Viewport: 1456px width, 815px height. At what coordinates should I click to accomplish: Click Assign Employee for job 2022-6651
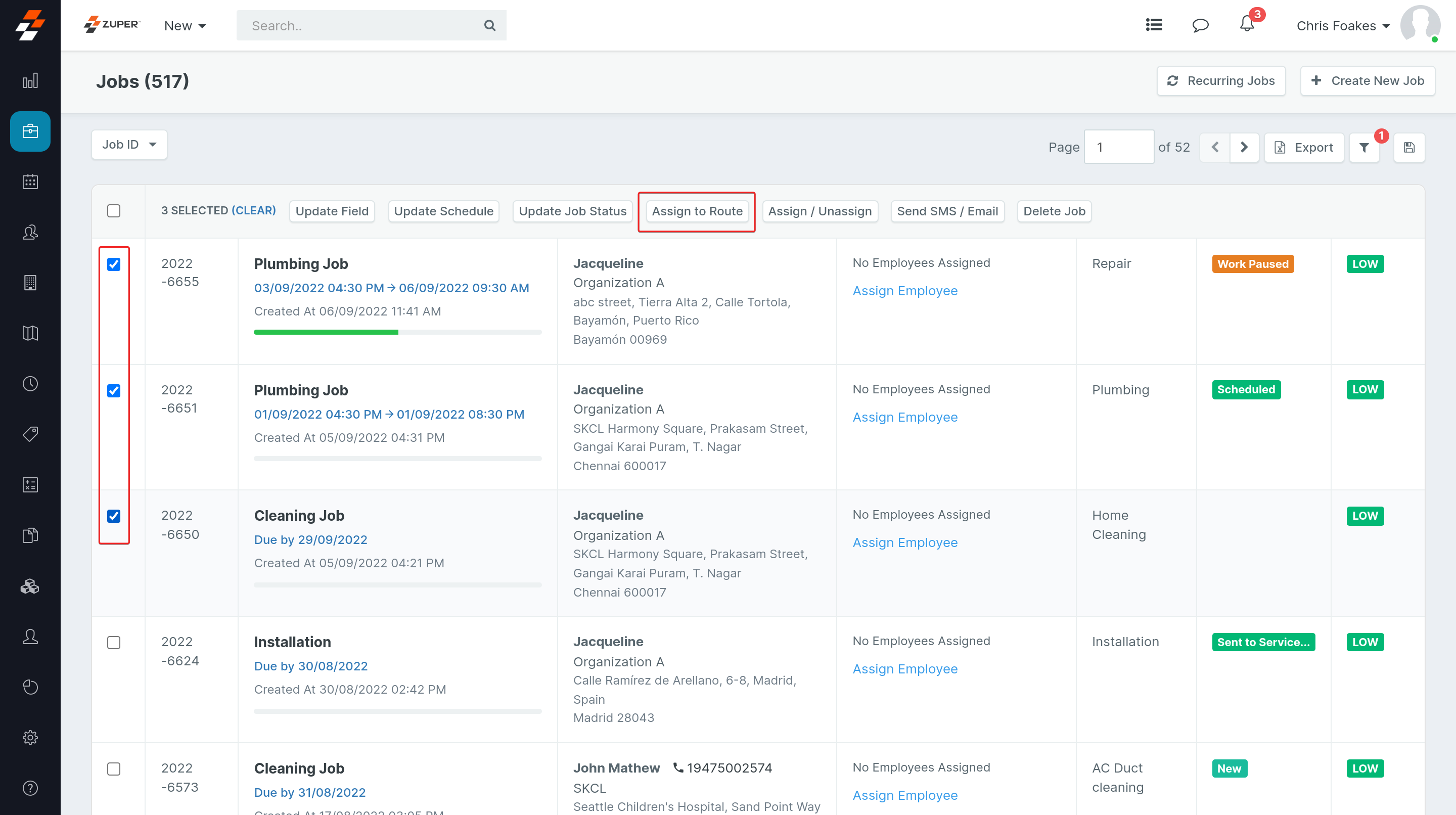click(x=904, y=417)
